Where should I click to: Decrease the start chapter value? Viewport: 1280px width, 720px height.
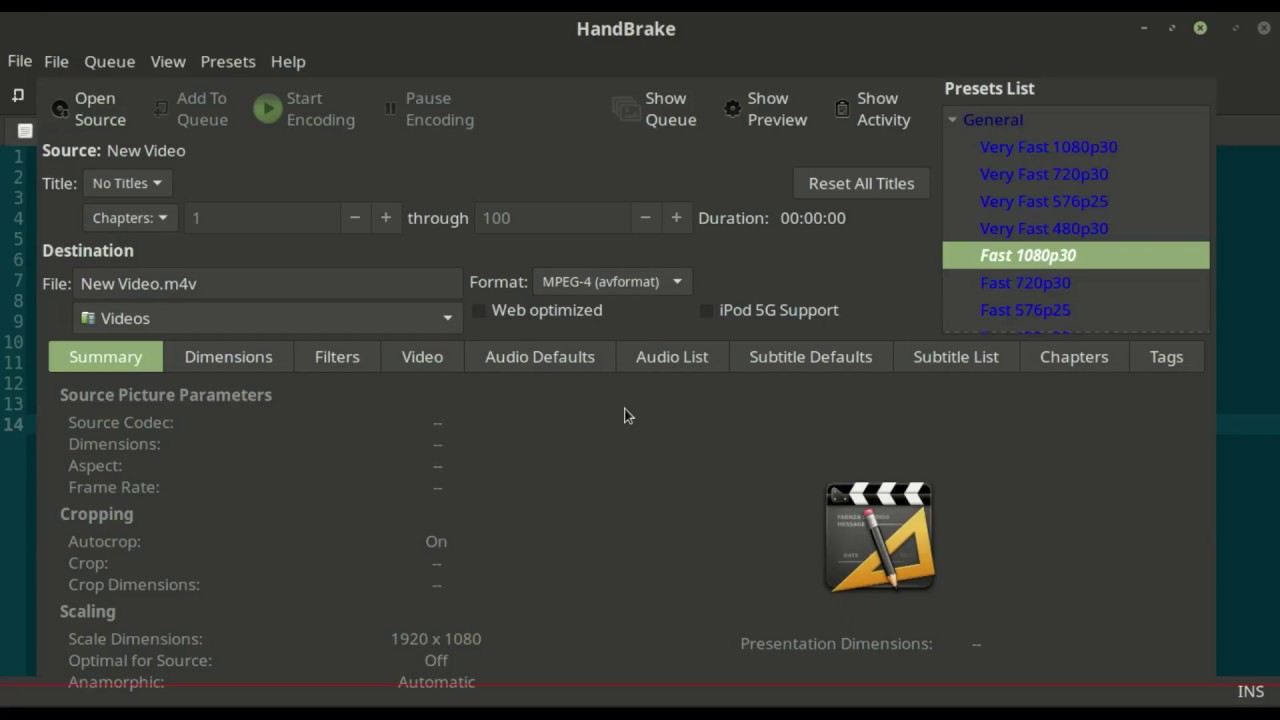click(x=354, y=218)
